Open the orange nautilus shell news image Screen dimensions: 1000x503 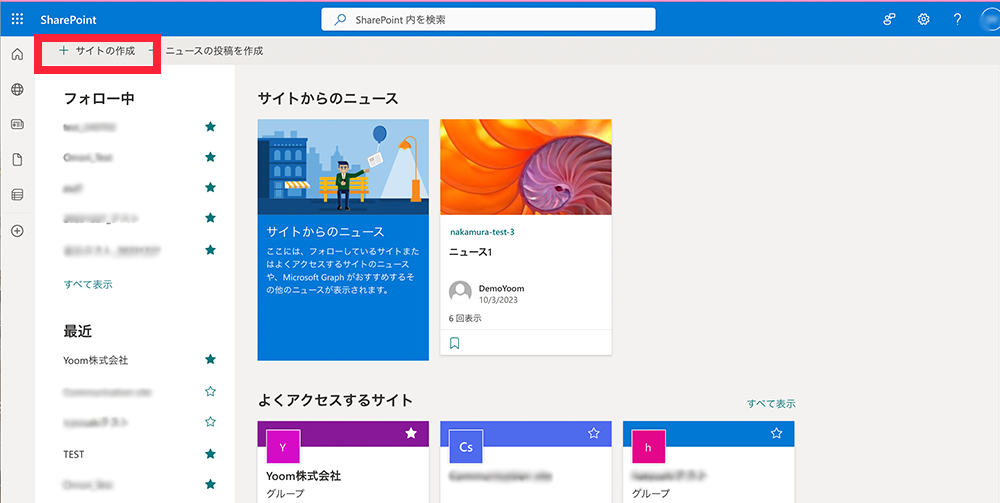coord(526,167)
